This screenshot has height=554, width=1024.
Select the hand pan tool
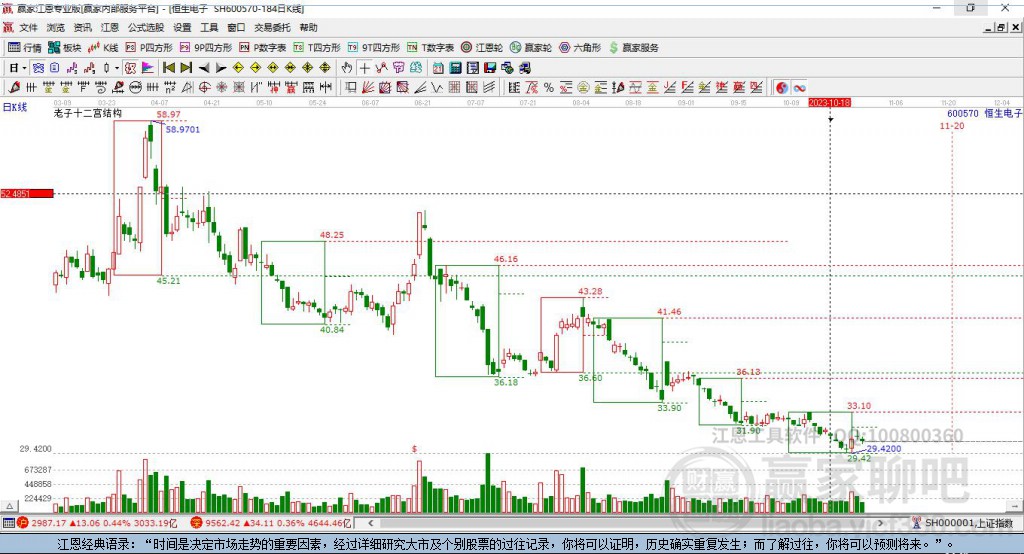tap(347, 67)
